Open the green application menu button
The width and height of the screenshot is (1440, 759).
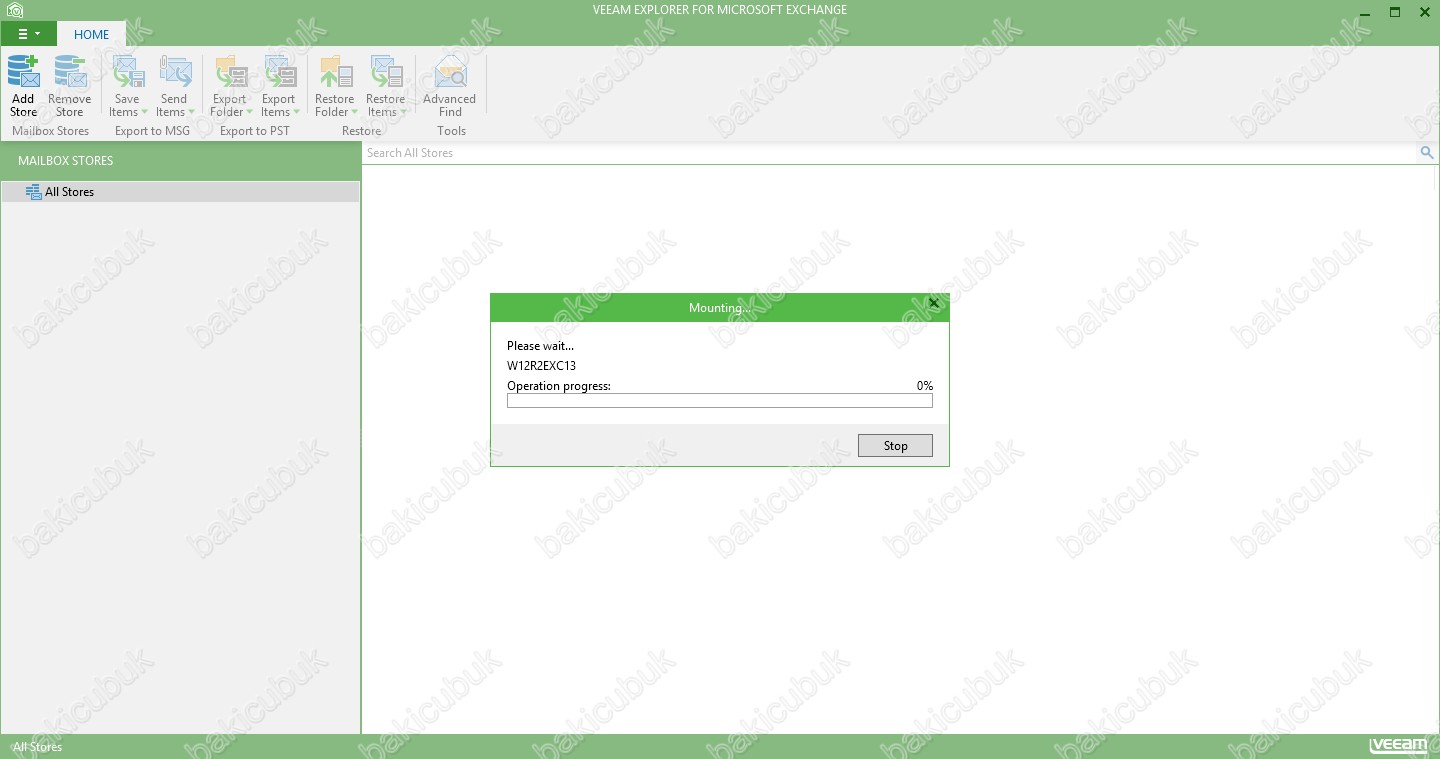coord(28,34)
